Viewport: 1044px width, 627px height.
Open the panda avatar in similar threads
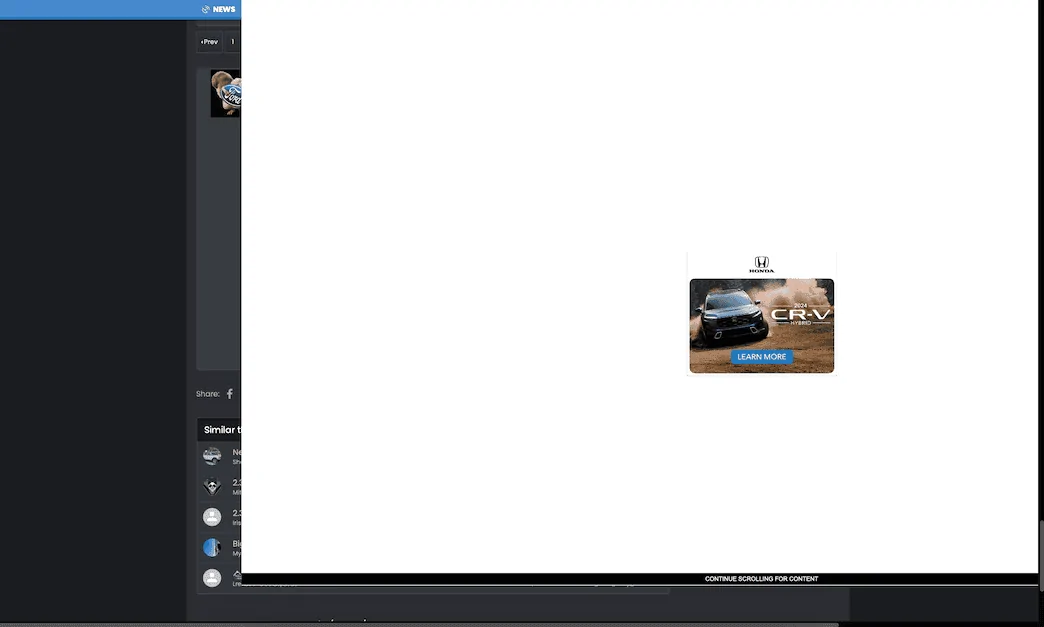pos(212,487)
